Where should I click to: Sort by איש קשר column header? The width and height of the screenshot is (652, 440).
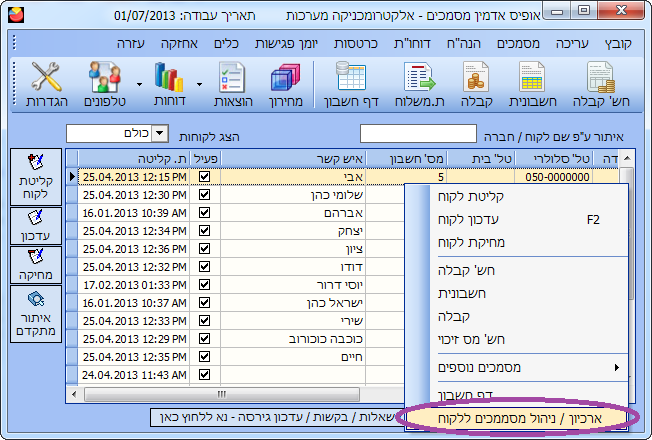(293, 158)
